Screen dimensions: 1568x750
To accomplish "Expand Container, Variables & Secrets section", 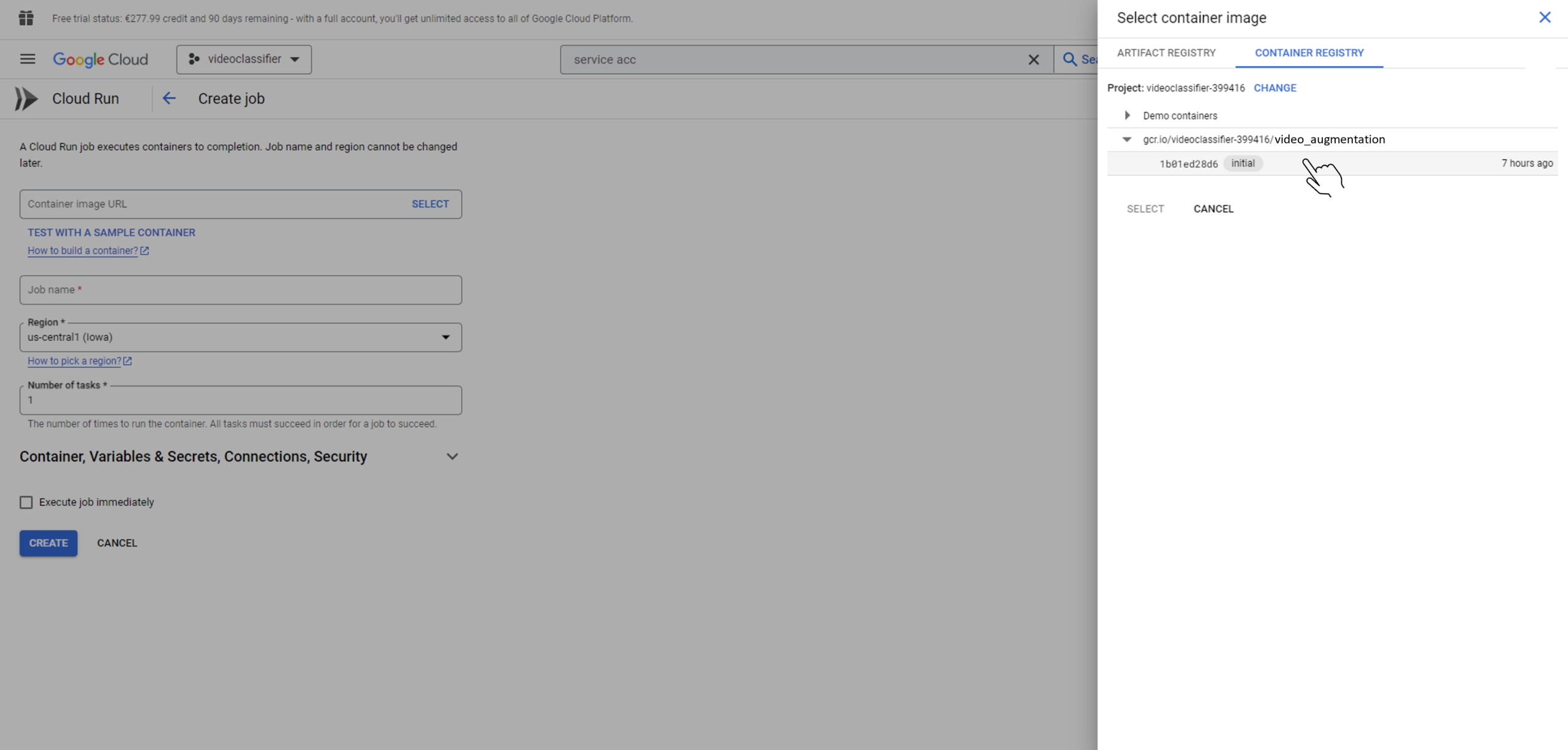I will [x=452, y=456].
